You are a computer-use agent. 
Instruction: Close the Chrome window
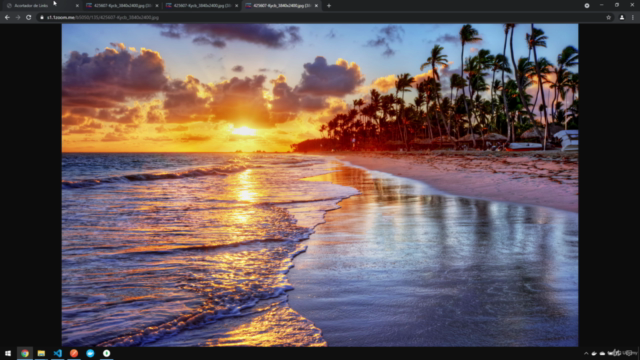[632, 5]
